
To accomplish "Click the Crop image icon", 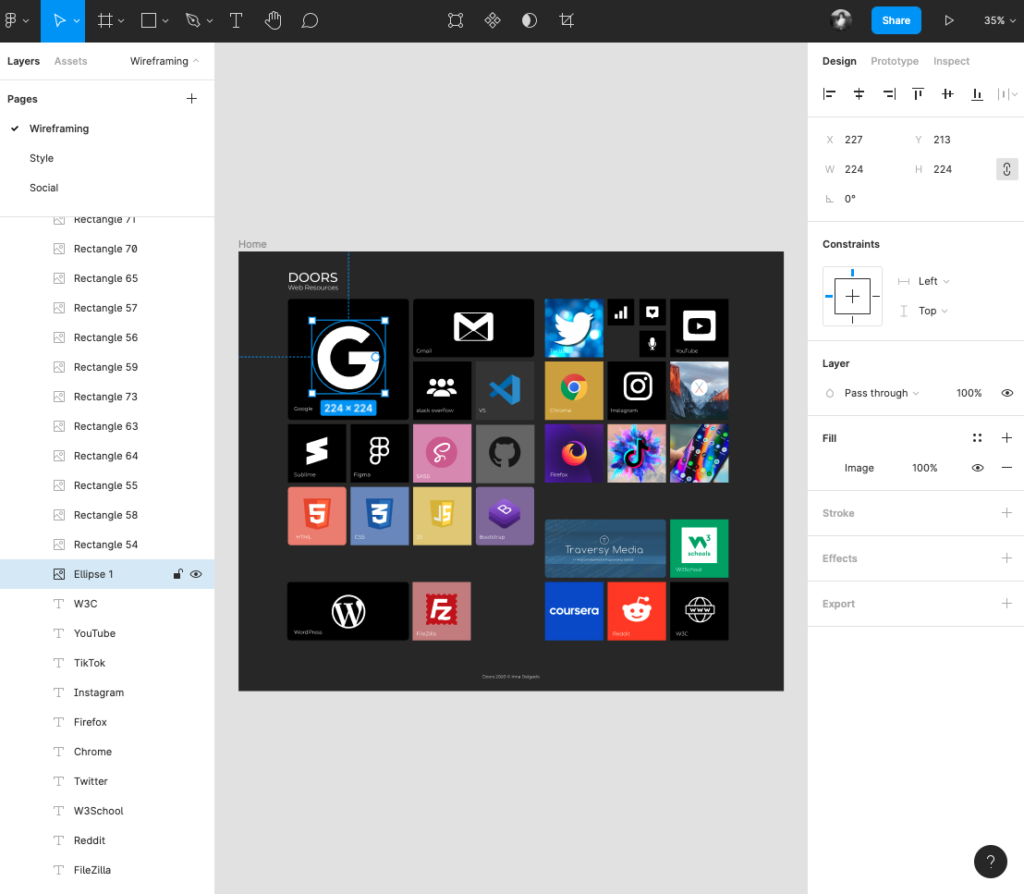I will click(566, 20).
